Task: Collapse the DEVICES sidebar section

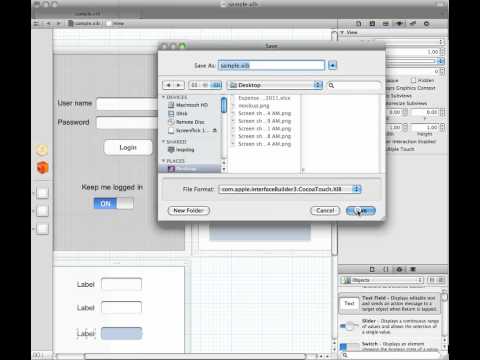Action: point(164,97)
